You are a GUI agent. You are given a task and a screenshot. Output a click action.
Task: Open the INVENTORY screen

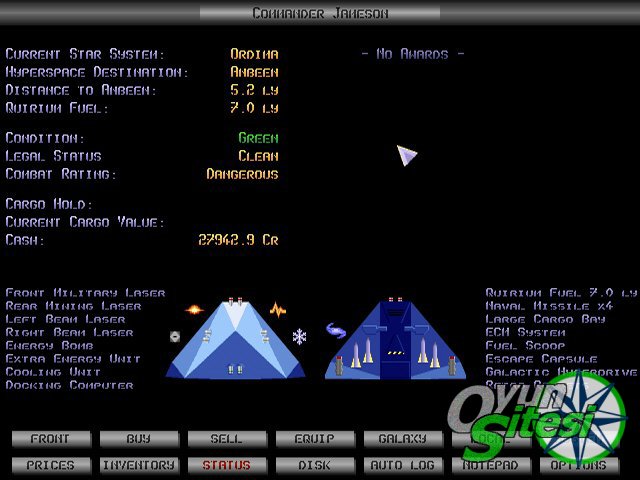coord(139,465)
